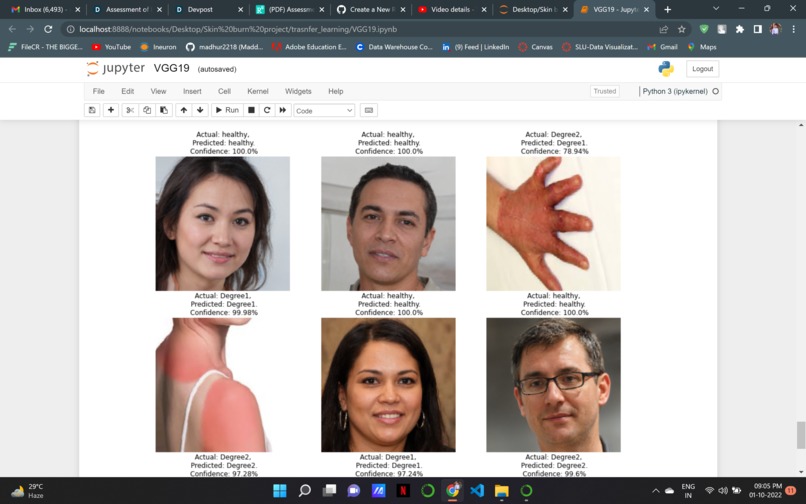Image resolution: width=806 pixels, height=504 pixels.
Task: Click the Run button
Action: point(227,110)
